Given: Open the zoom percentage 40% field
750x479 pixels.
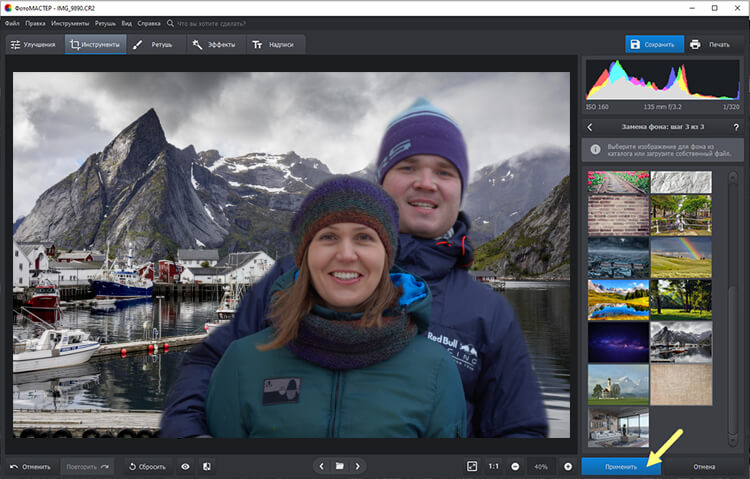Looking at the screenshot, I should (543, 466).
